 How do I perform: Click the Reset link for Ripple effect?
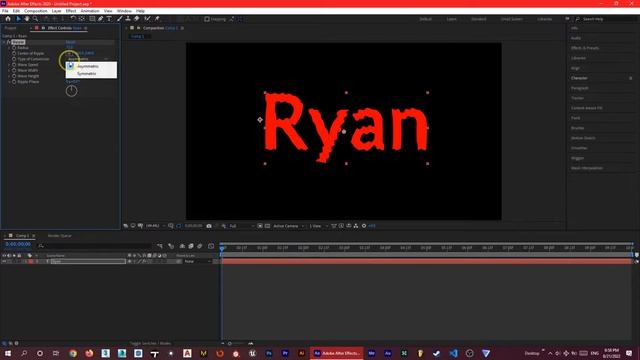point(71,42)
